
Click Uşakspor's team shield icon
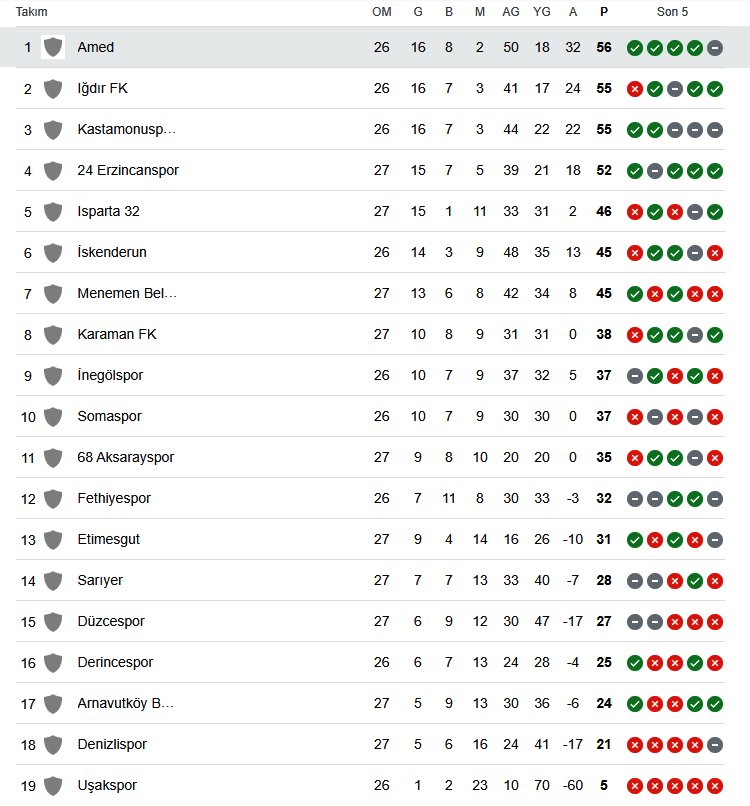[53, 785]
